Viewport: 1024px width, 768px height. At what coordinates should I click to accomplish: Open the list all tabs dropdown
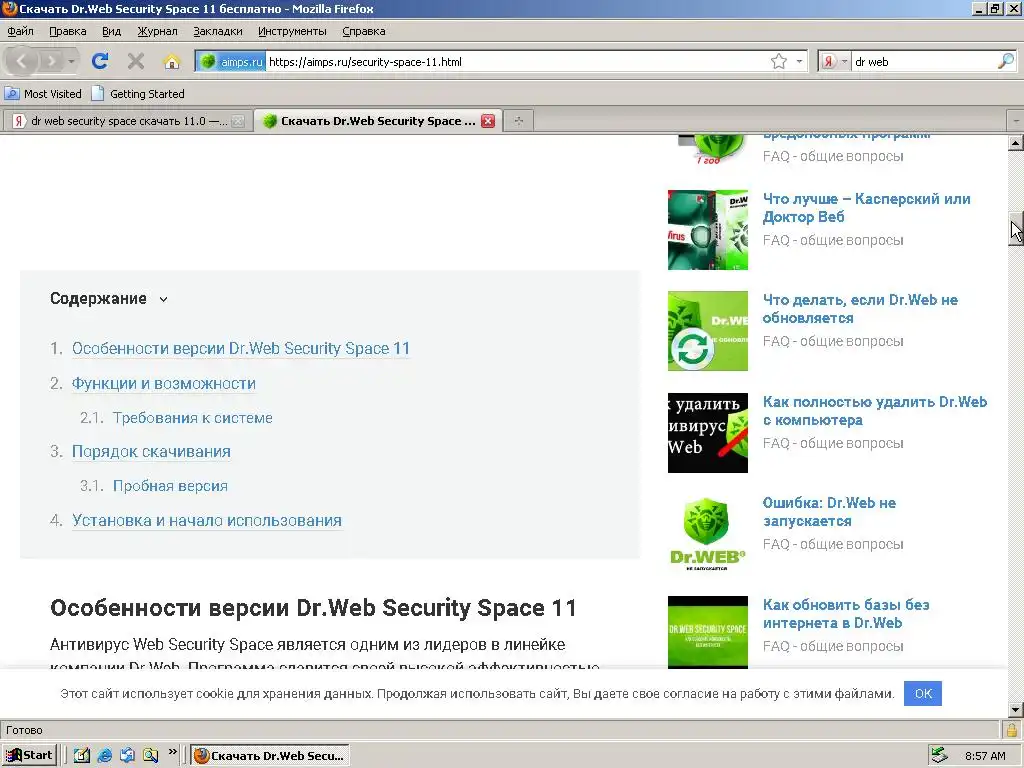tap(1016, 121)
